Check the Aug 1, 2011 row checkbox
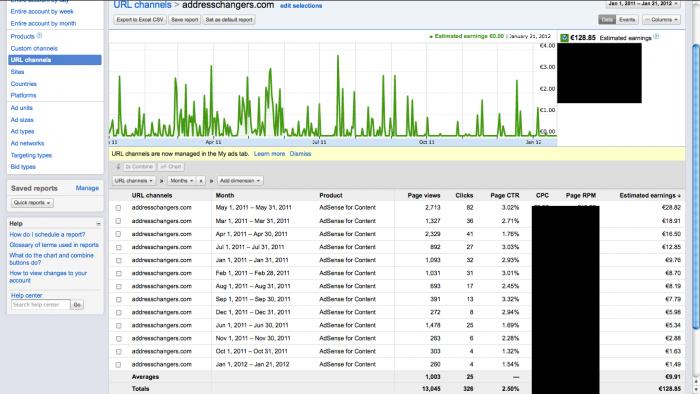700x394 pixels. click(118, 286)
